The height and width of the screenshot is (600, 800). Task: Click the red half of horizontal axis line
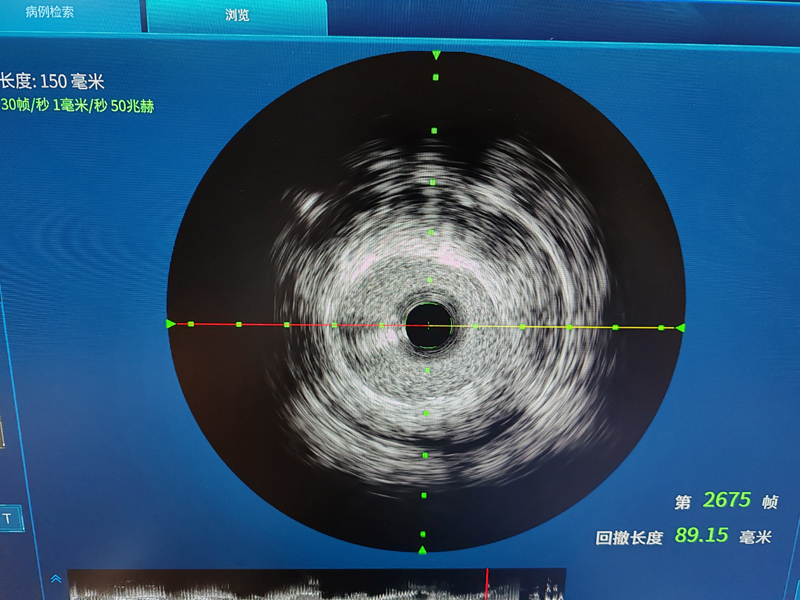click(x=300, y=324)
